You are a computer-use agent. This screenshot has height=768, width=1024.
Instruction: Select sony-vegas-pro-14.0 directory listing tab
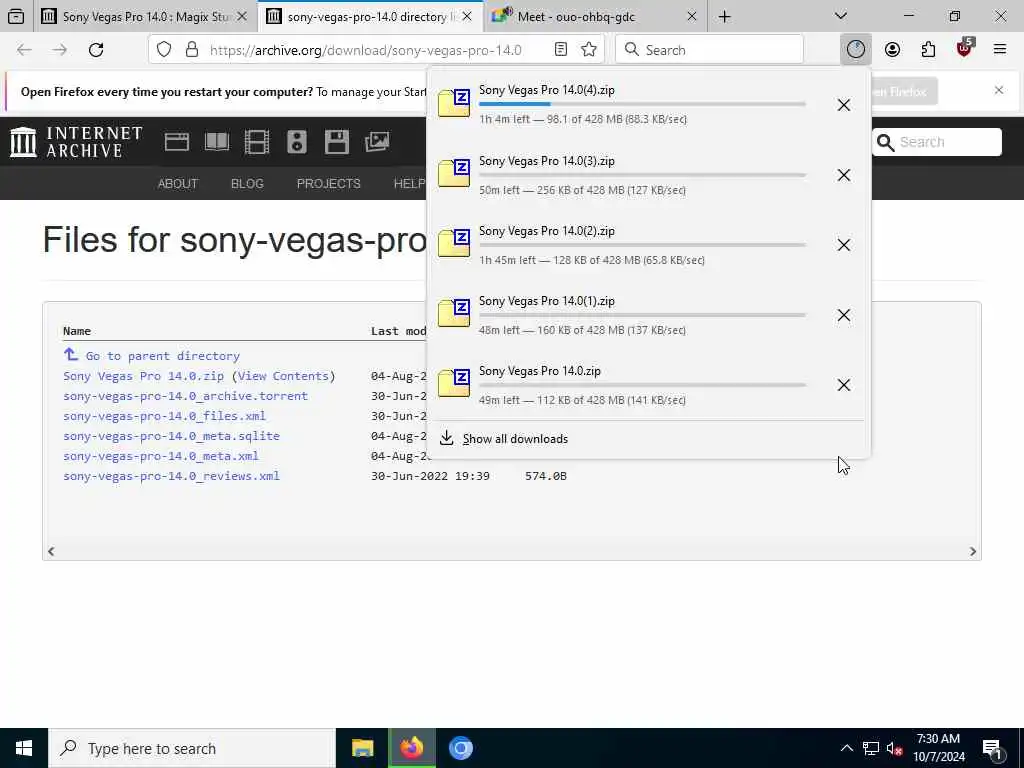[370, 16]
